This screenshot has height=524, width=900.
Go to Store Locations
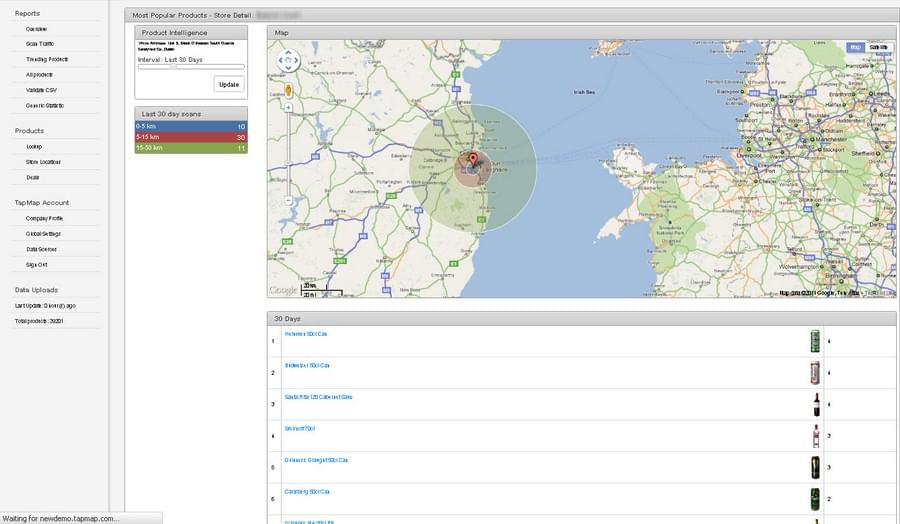coord(43,162)
